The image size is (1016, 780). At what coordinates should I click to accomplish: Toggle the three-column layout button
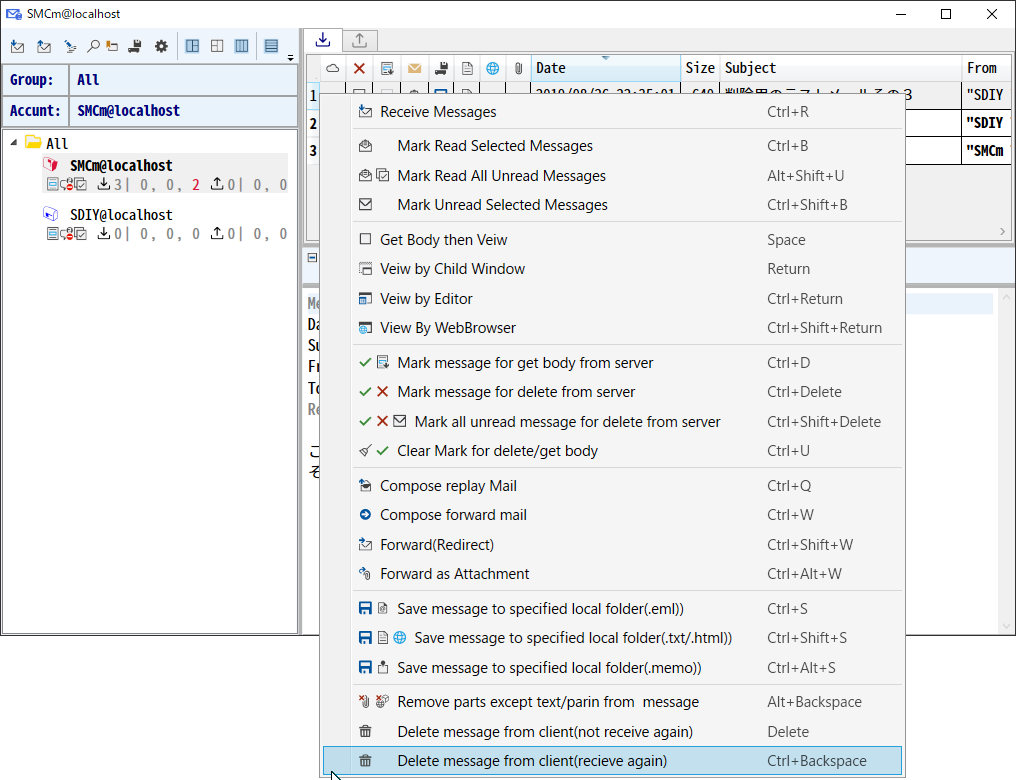(242, 46)
